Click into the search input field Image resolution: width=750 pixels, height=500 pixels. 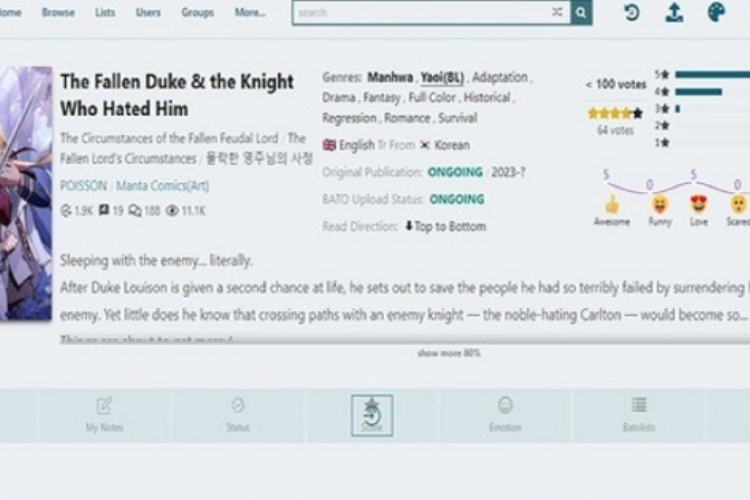click(x=420, y=13)
